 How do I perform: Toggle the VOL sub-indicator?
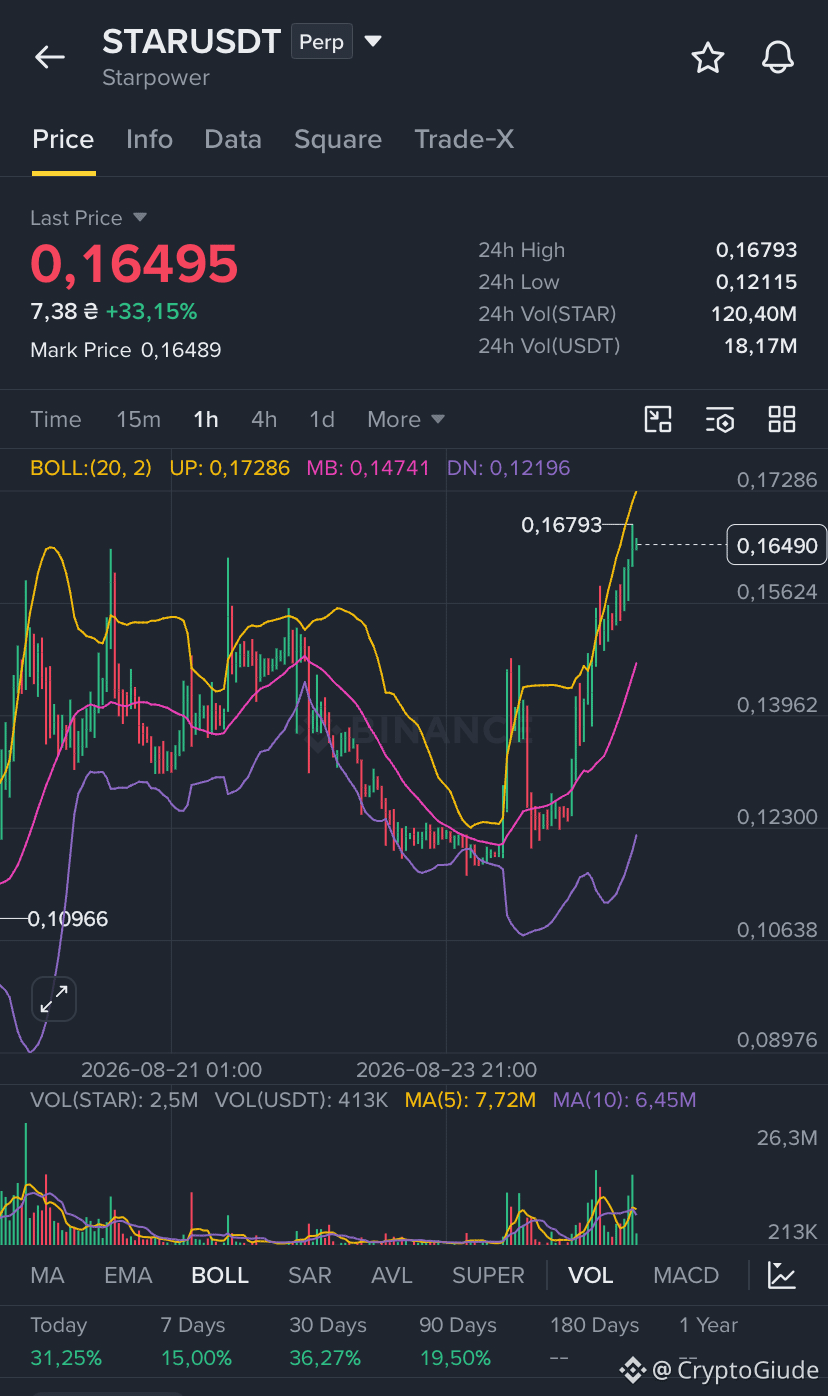pyautogui.click(x=591, y=1275)
